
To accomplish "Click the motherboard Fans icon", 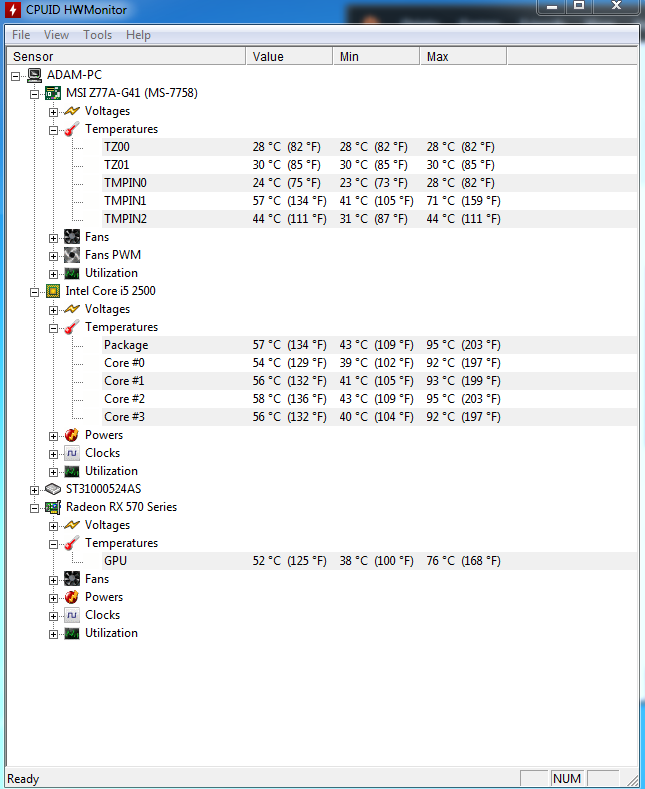I will pos(72,237).
